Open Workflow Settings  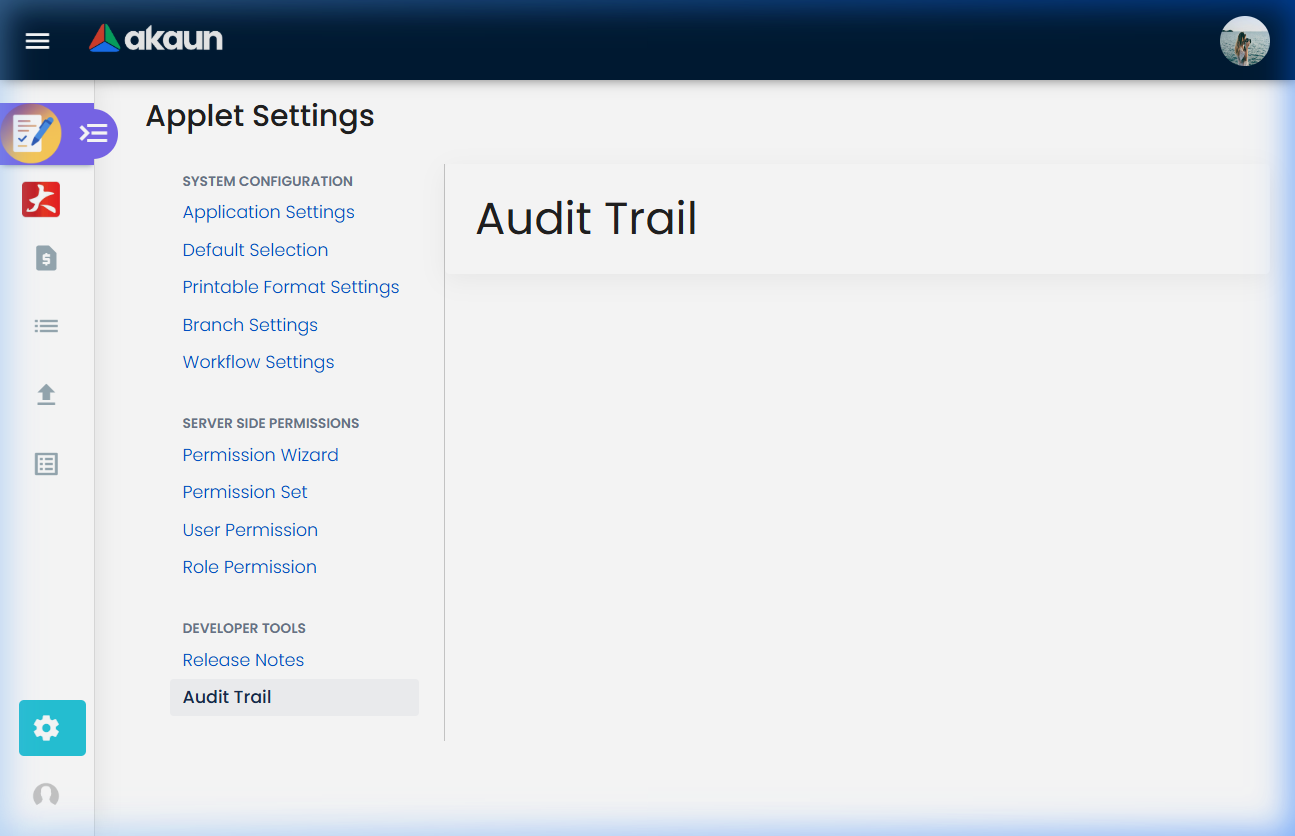point(258,362)
